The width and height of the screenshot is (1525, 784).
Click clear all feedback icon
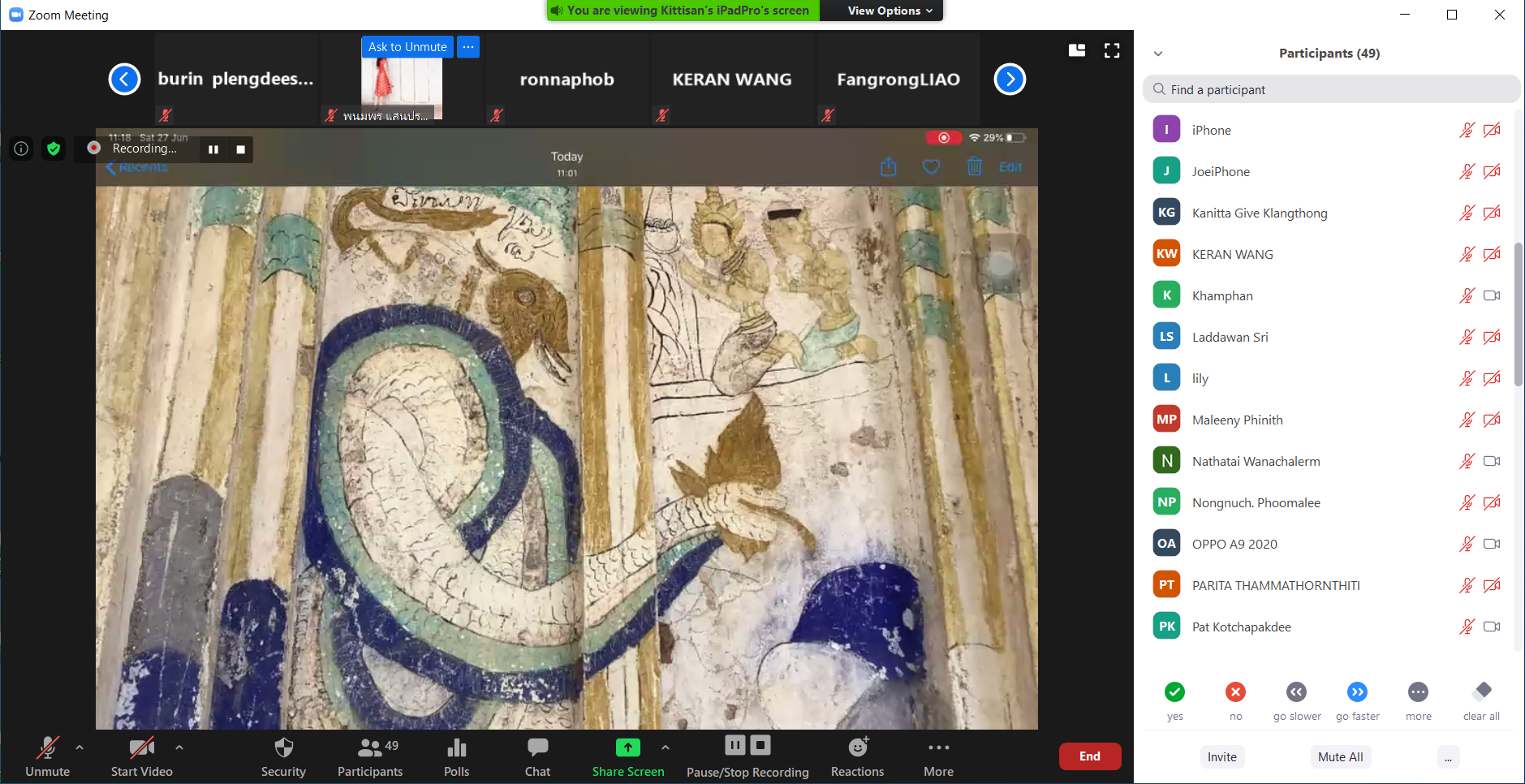pyautogui.click(x=1482, y=691)
